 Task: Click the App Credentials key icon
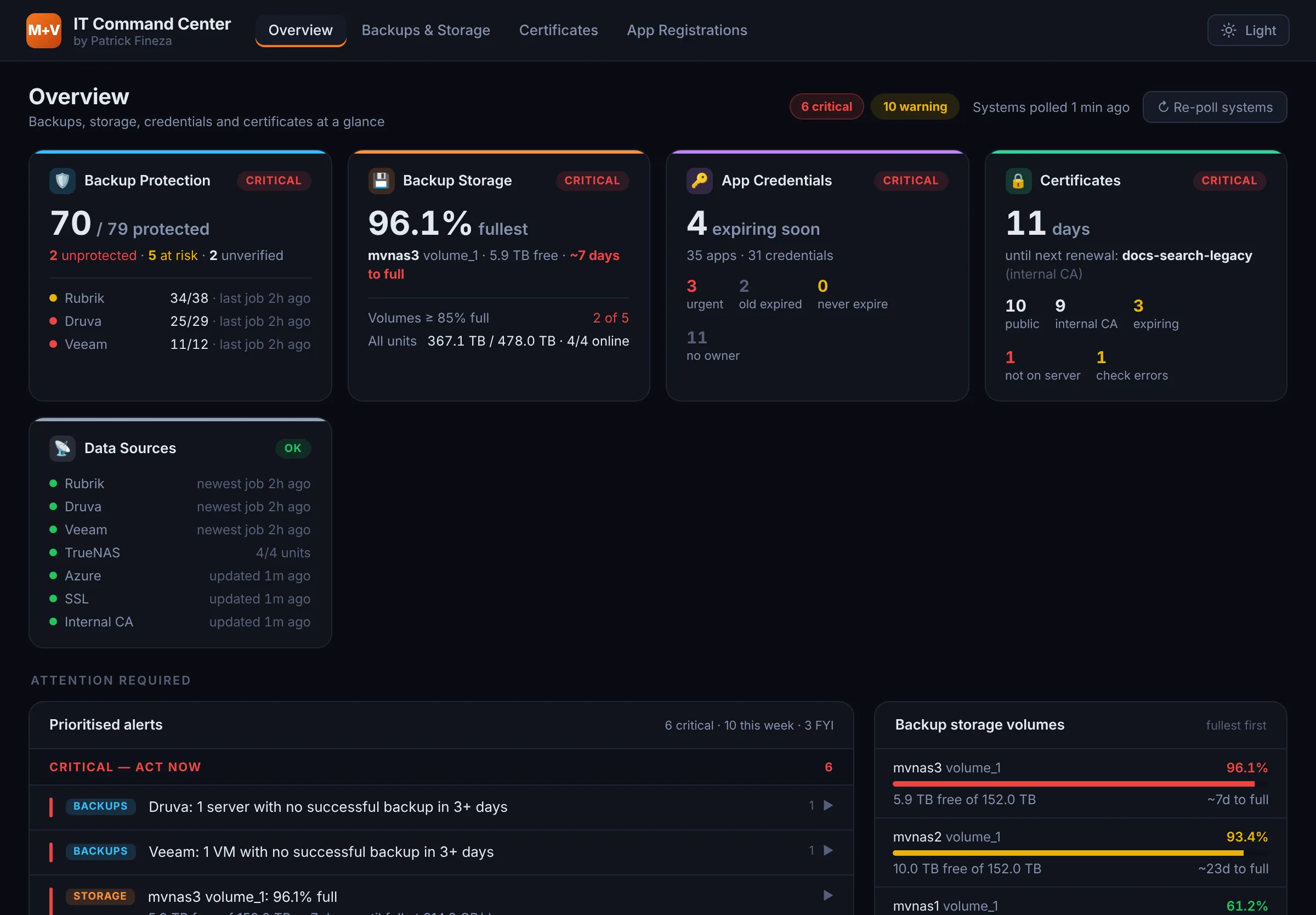(700, 181)
